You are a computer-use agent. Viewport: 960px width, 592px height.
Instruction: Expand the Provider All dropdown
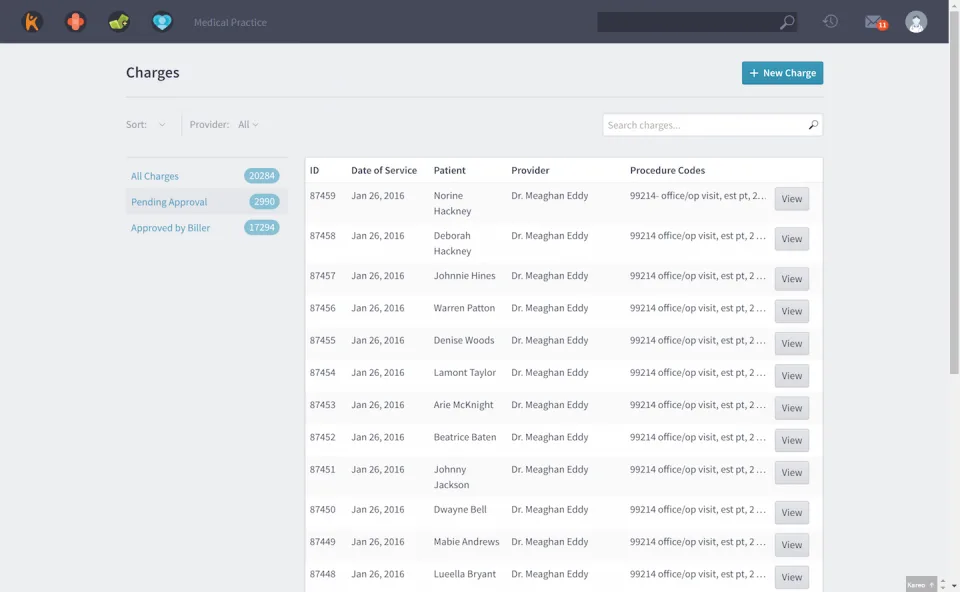248,124
